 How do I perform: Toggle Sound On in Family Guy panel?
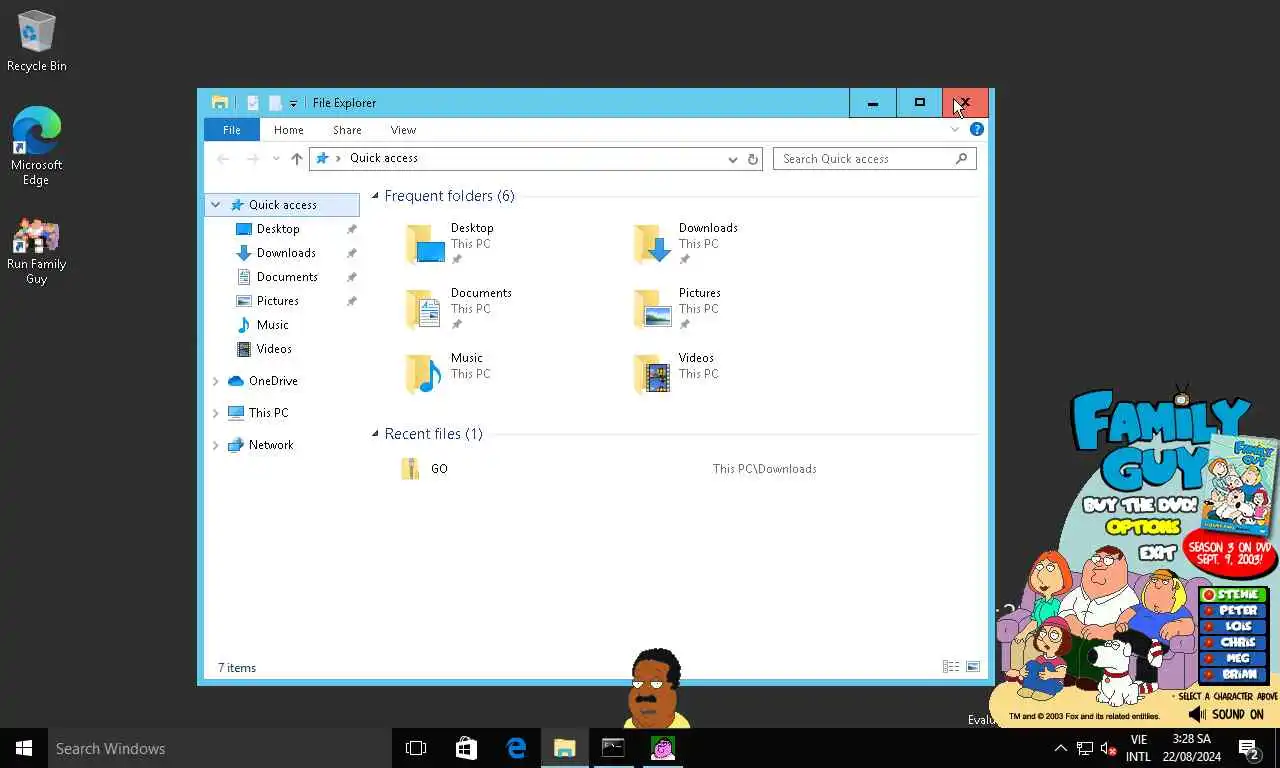pos(1227,714)
